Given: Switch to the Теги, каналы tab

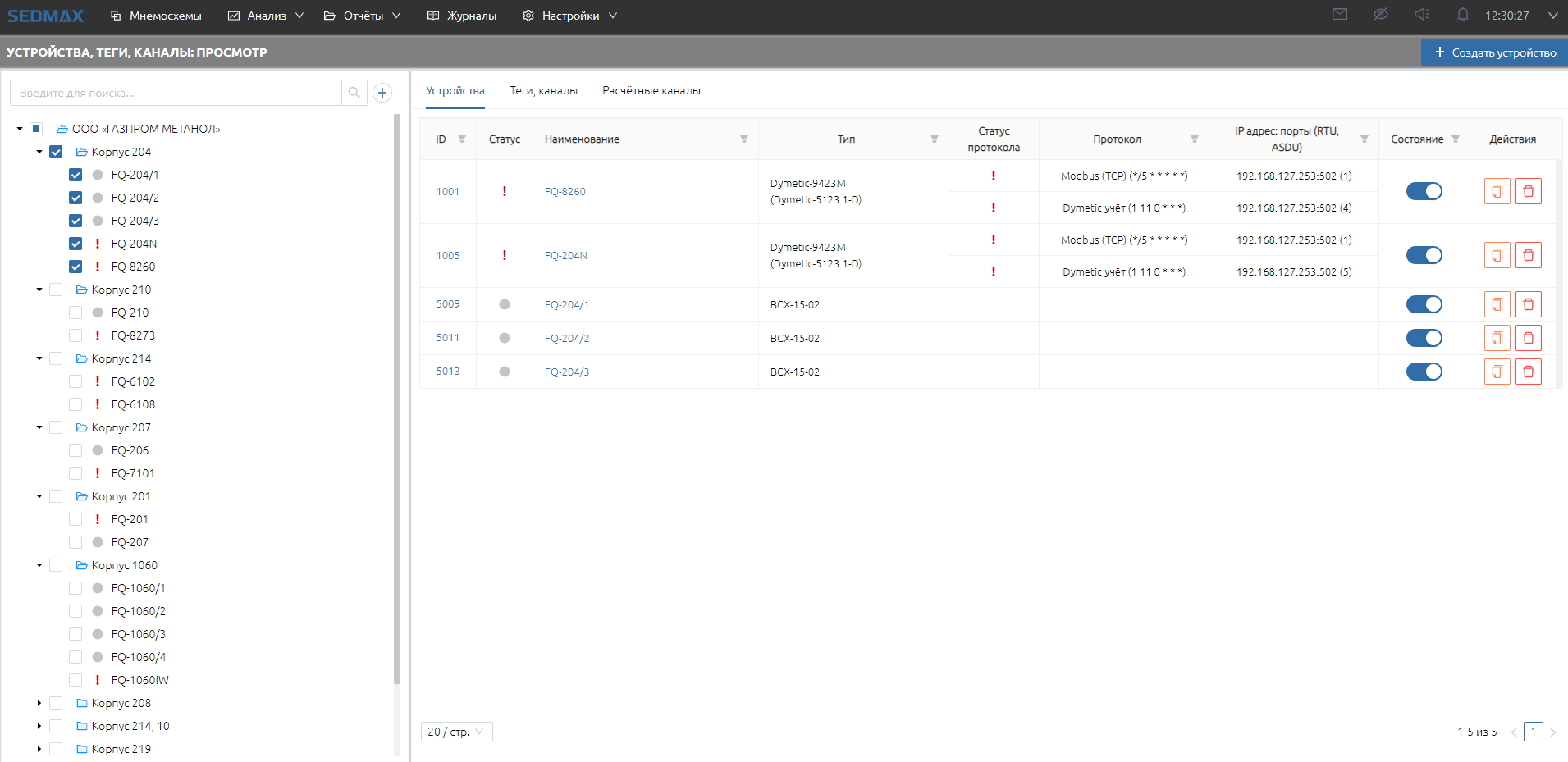Looking at the screenshot, I should click(543, 91).
